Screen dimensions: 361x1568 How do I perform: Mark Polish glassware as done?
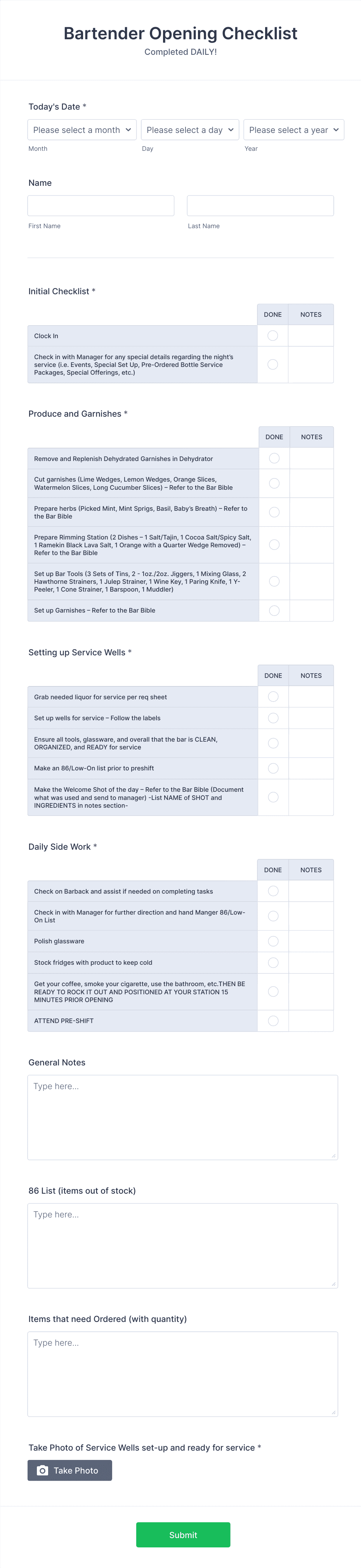click(x=274, y=941)
